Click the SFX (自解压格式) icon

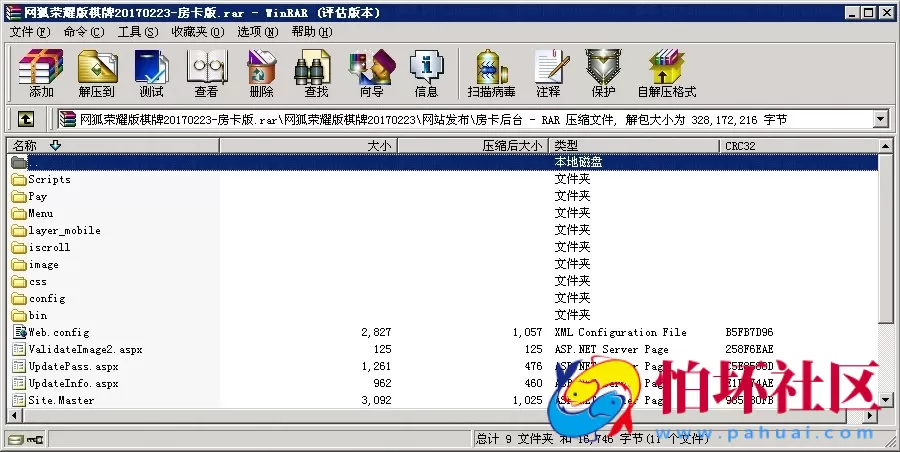coord(666,73)
